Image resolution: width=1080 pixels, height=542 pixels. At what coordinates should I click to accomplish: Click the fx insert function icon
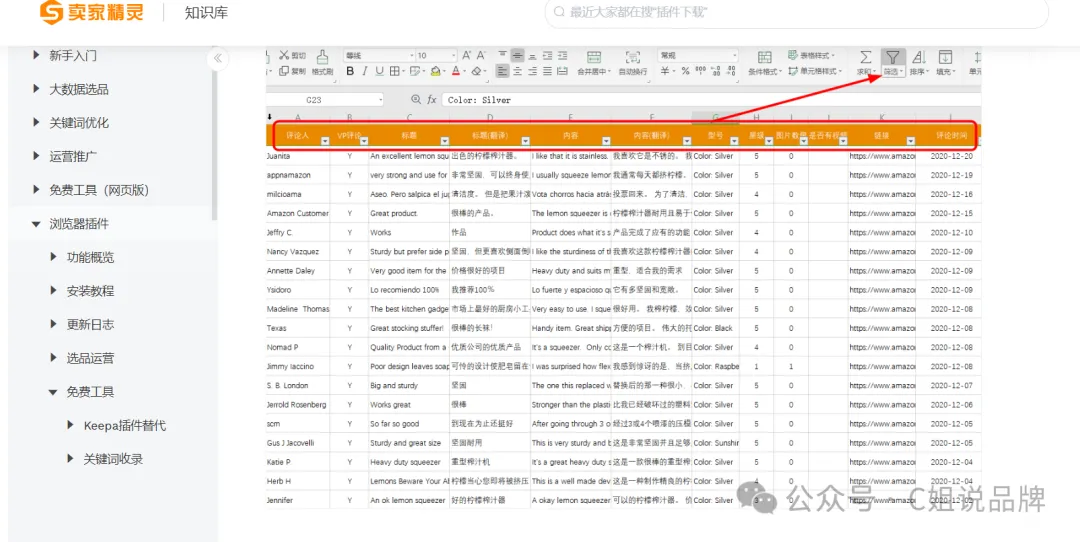(x=432, y=100)
